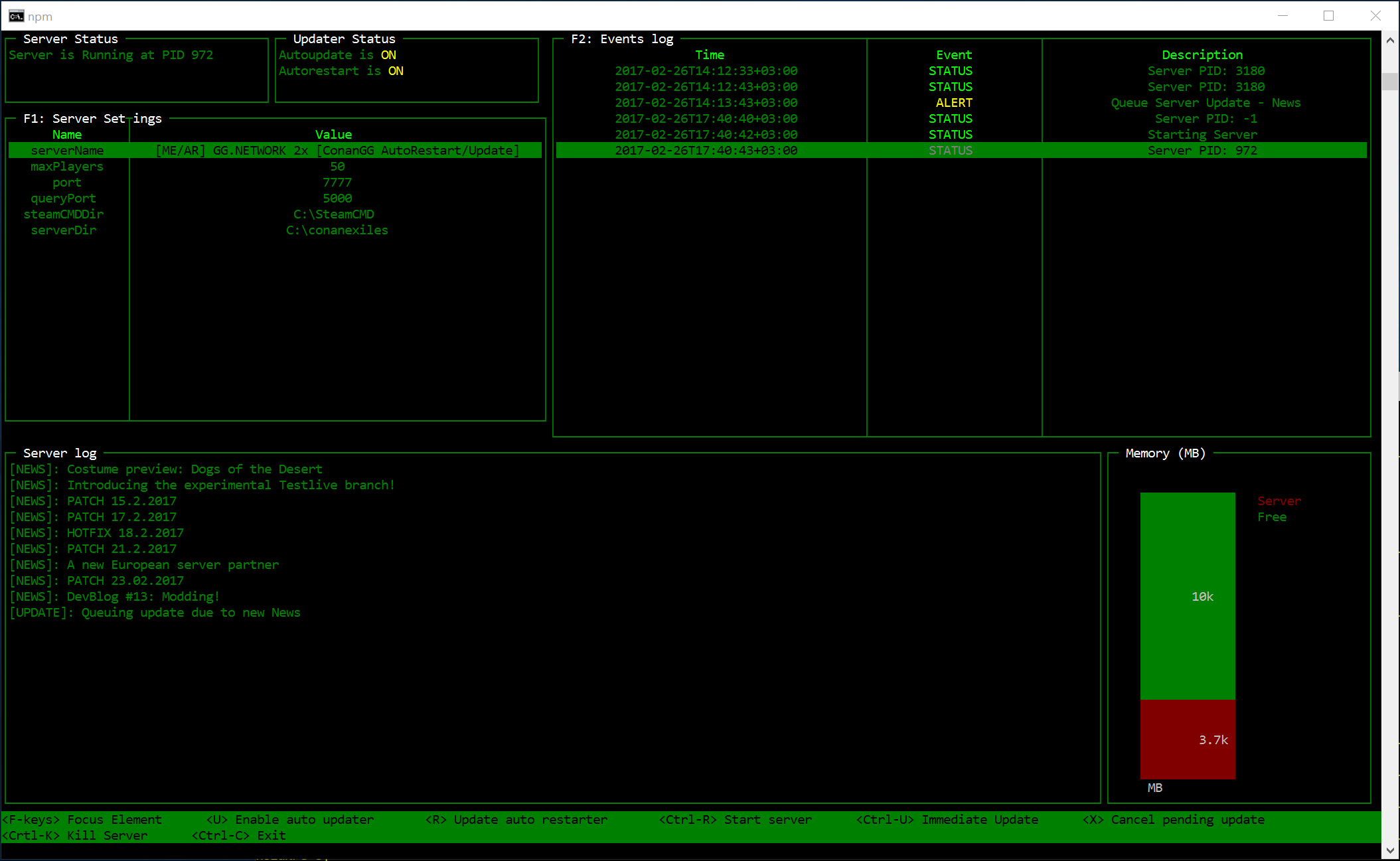Close the npm console window
This screenshot has height=861, width=1400.
tap(1375, 16)
